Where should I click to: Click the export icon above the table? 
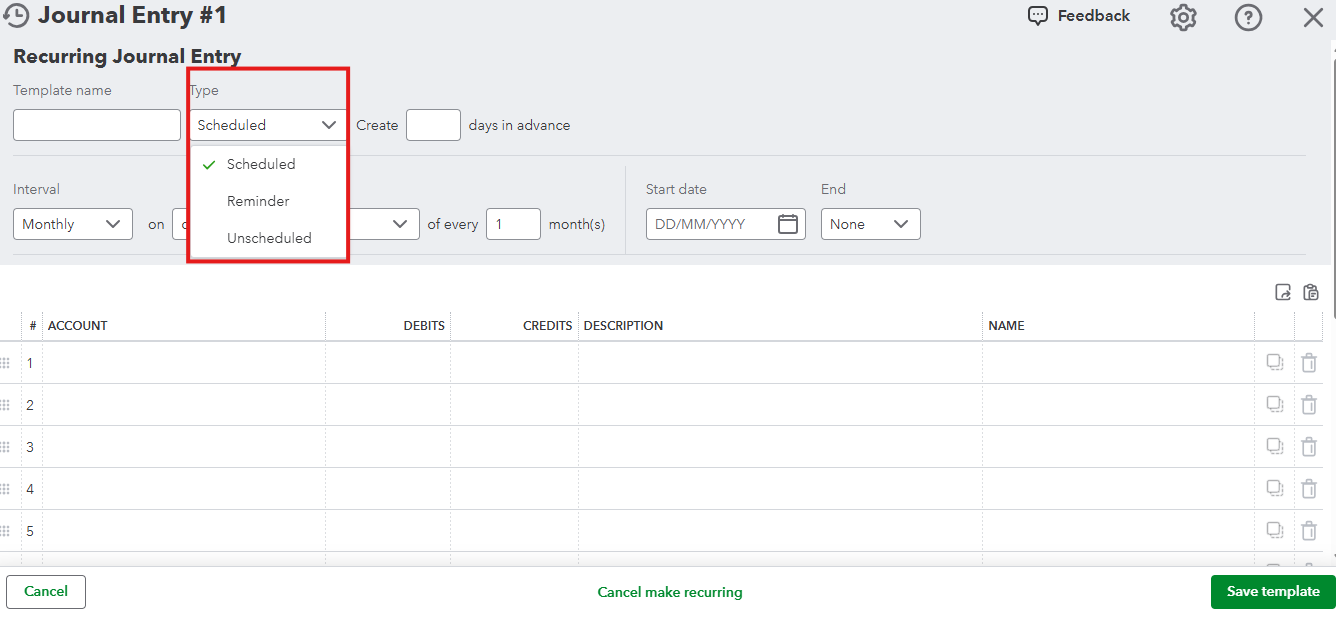click(x=1283, y=292)
